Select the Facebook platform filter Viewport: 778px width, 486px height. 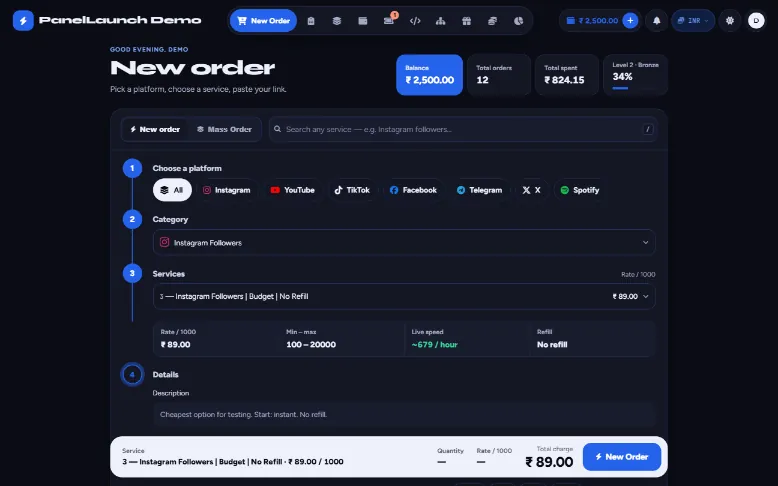(413, 190)
